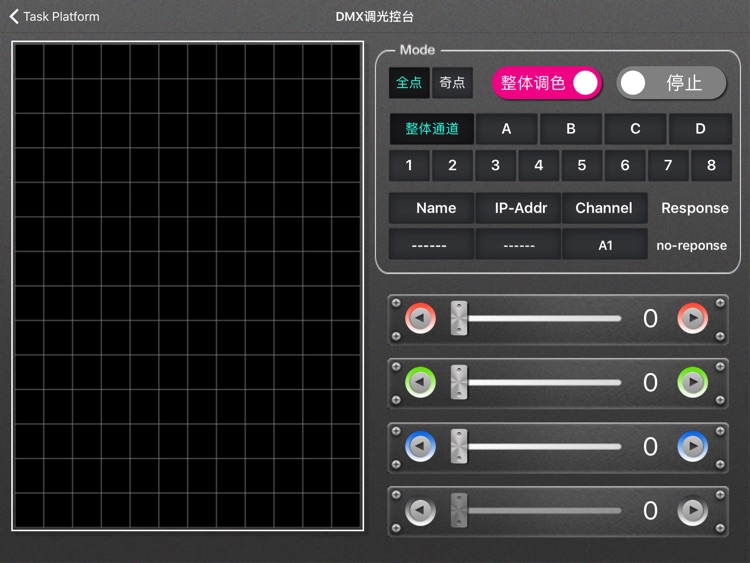Toggle the 停止 switch
This screenshot has height=563, width=750.
[671, 83]
